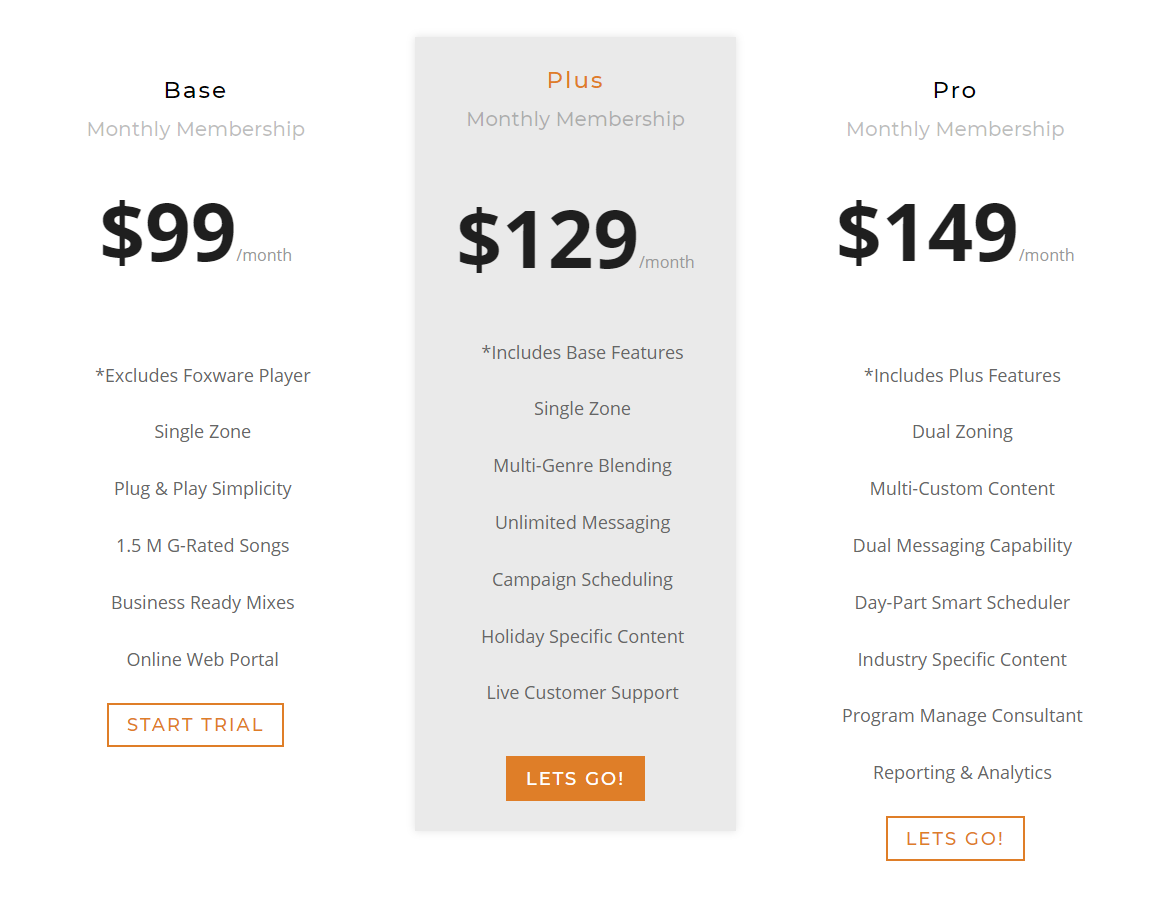
Task: Click the Reporting & Analytics feature
Action: point(962,772)
